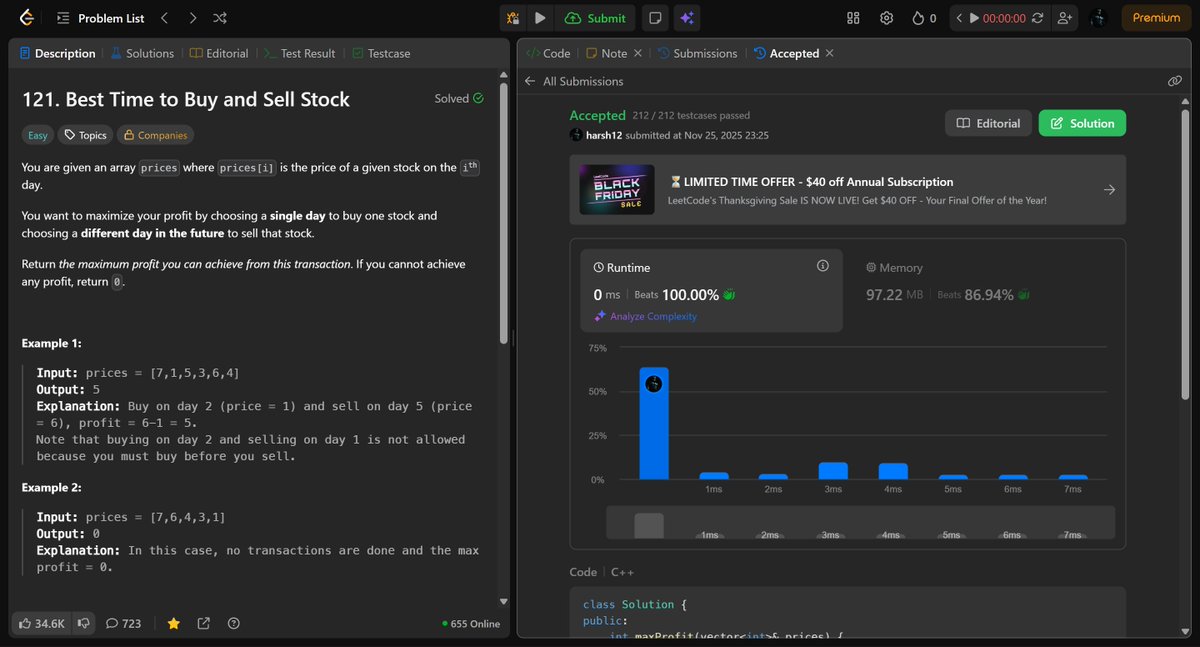Open the Submissions tab
Image resolution: width=1200 pixels, height=647 pixels.
coord(697,52)
